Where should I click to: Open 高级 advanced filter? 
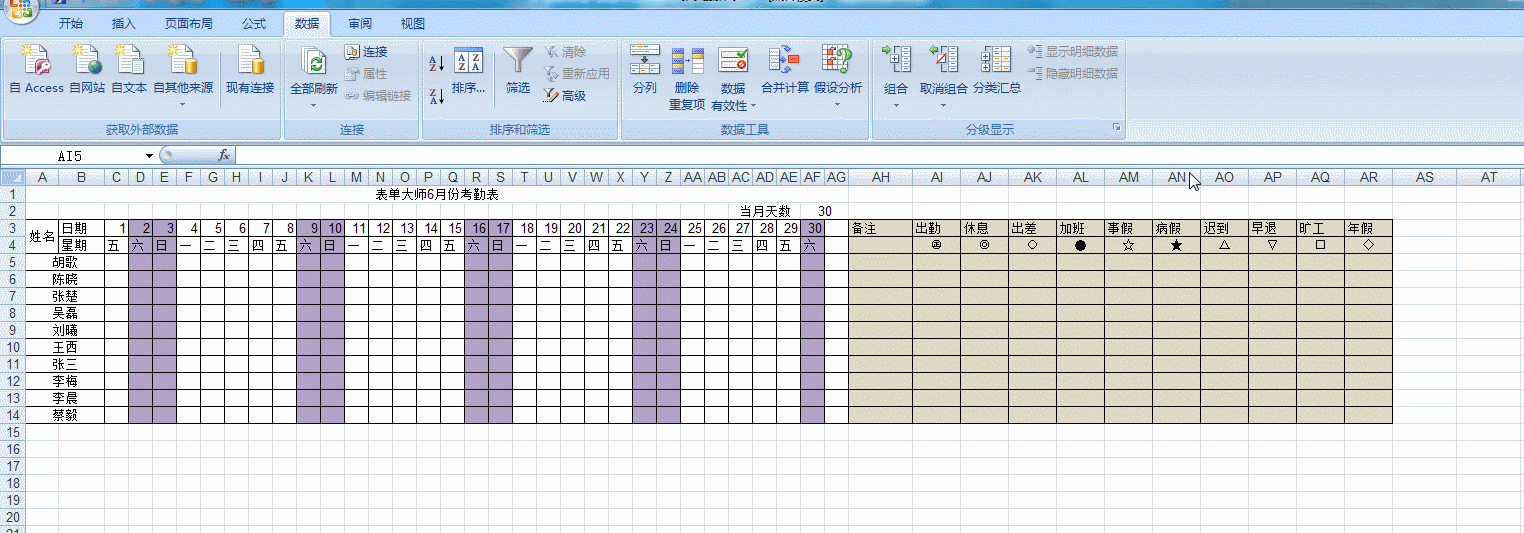tap(565, 96)
